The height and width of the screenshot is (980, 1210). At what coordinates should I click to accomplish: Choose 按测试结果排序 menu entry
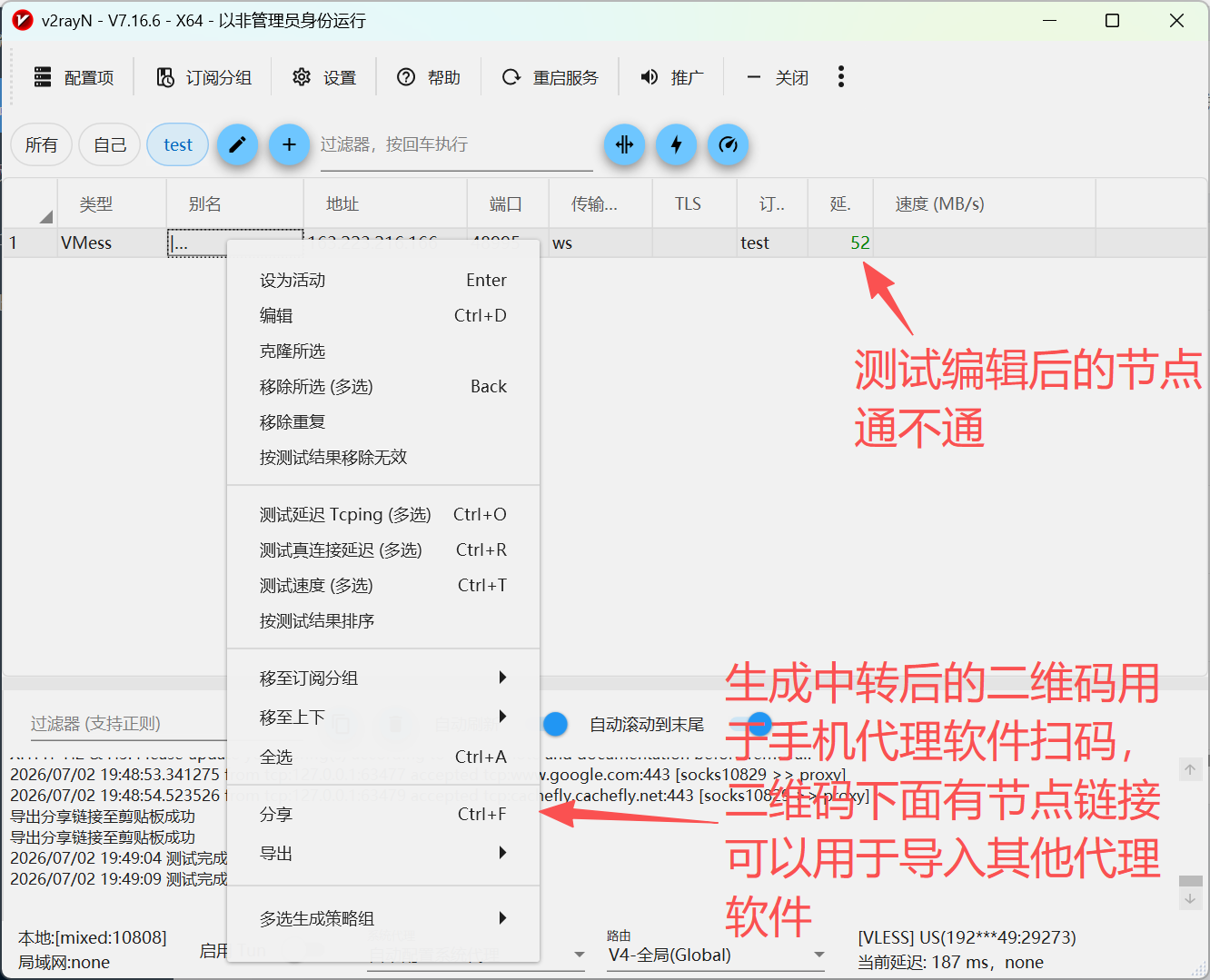[x=383, y=621]
